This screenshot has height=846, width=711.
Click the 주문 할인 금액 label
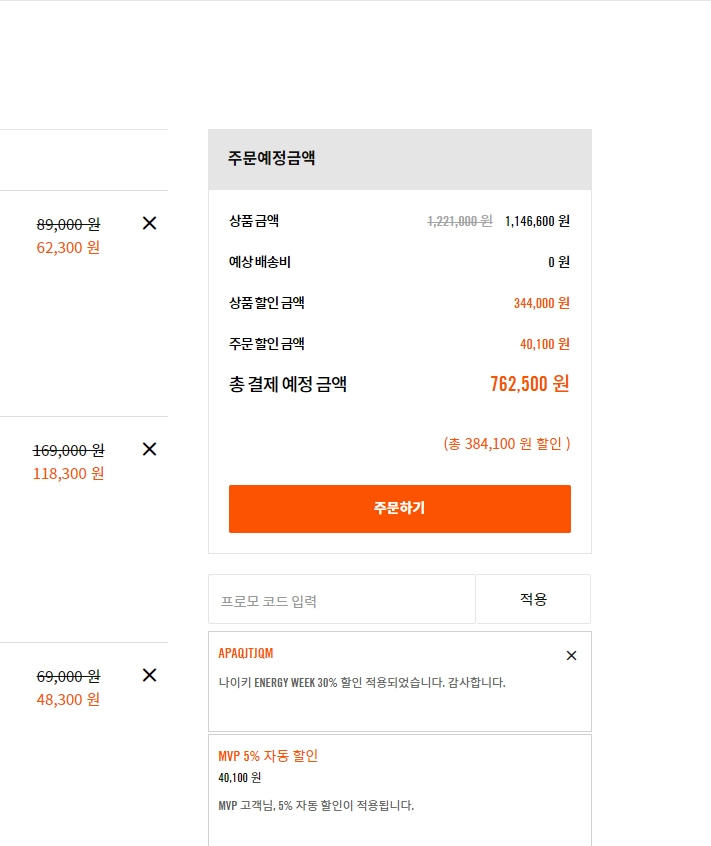(x=266, y=344)
